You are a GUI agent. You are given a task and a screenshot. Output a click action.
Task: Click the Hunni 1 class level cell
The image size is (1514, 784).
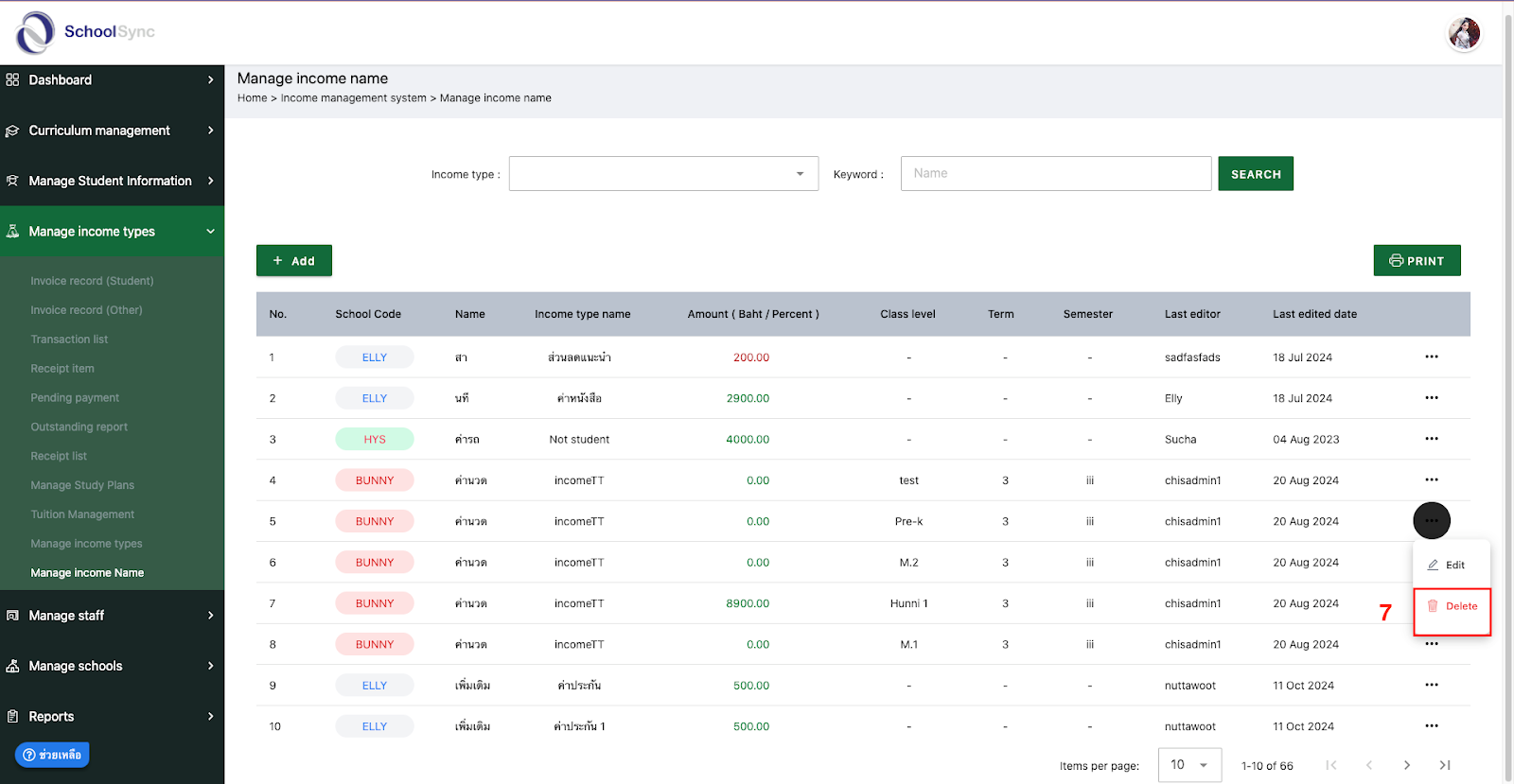(x=908, y=603)
